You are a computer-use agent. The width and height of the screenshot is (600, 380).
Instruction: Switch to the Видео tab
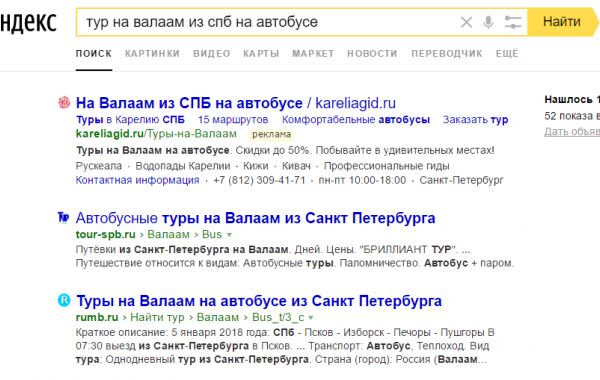tap(212, 54)
